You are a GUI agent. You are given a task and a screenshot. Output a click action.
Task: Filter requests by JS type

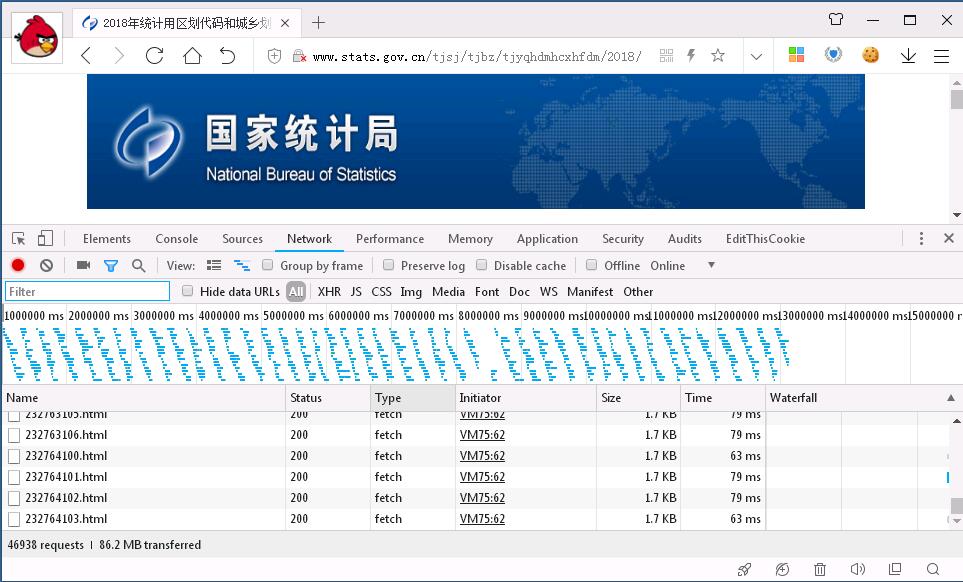(356, 292)
